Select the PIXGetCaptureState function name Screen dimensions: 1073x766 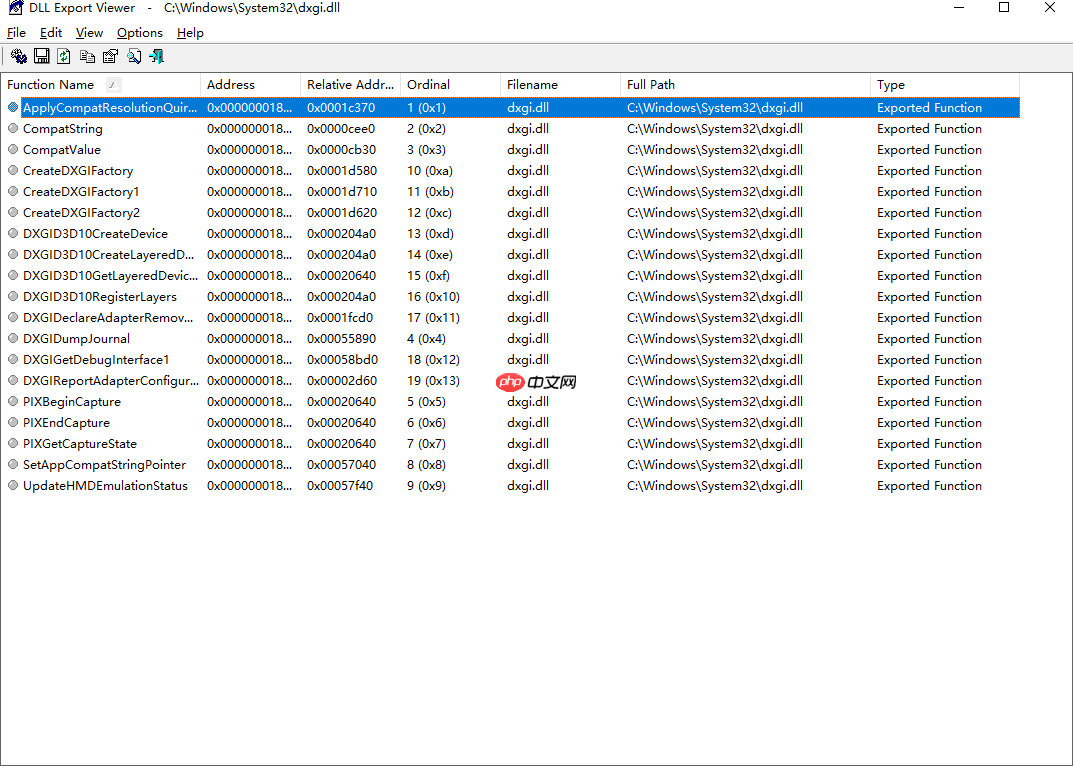tap(80, 444)
